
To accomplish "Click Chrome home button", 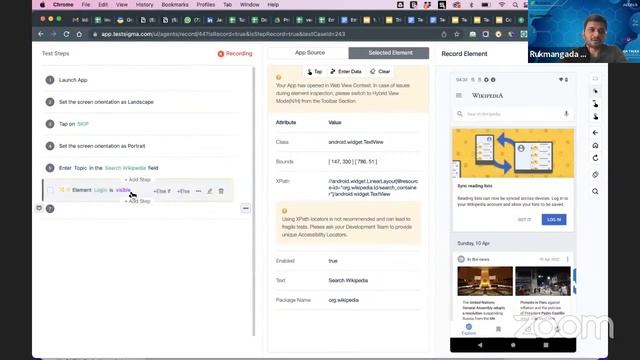I will [x=79, y=34].
